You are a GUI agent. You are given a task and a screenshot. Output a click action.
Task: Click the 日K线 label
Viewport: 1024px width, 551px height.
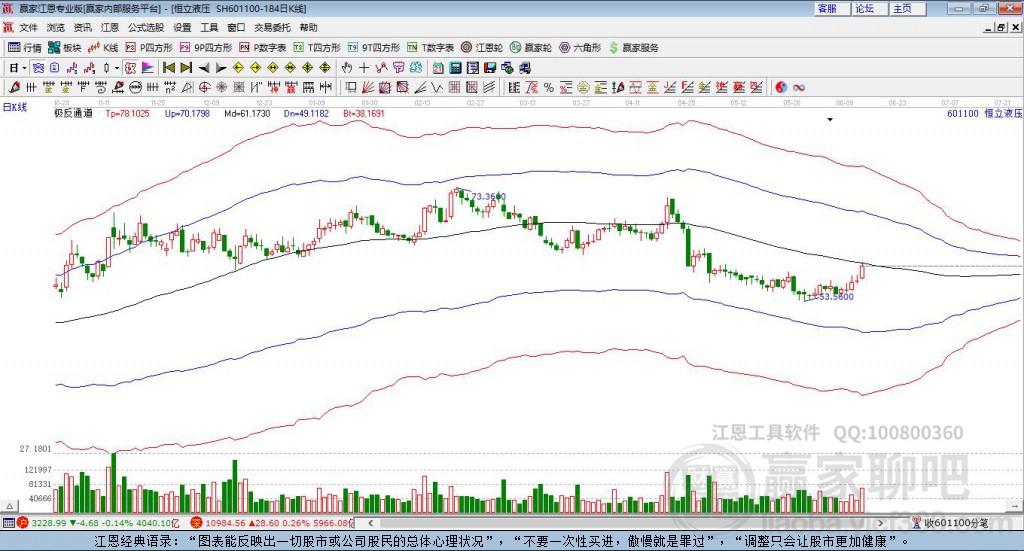pos(15,107)
